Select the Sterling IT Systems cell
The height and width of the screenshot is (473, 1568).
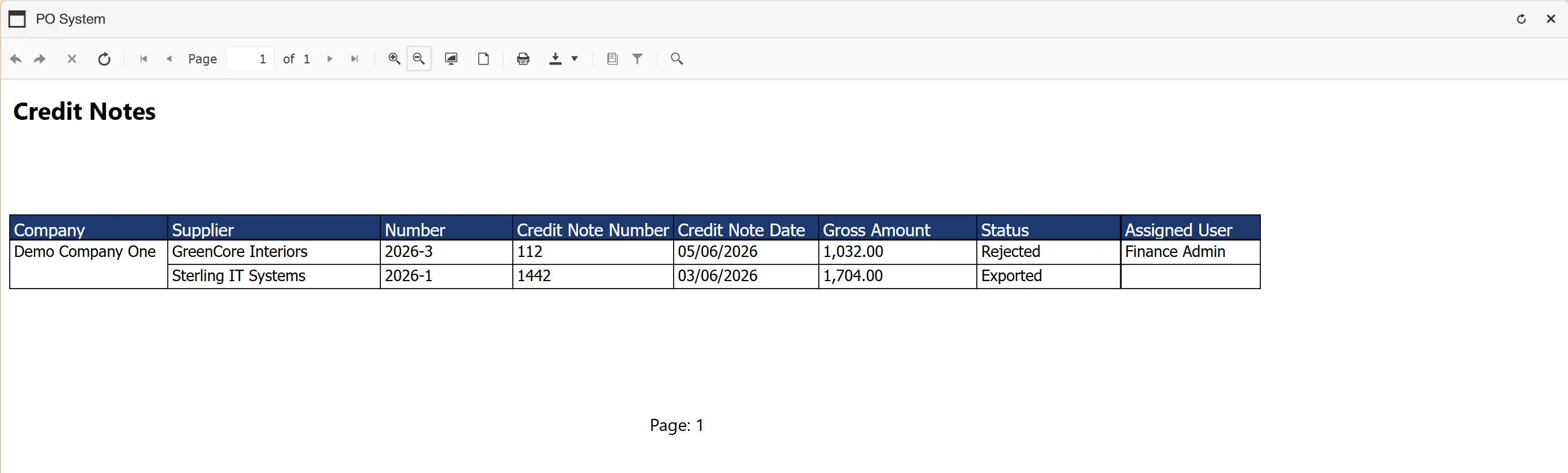pyautogui.click(x=274, y=277)
